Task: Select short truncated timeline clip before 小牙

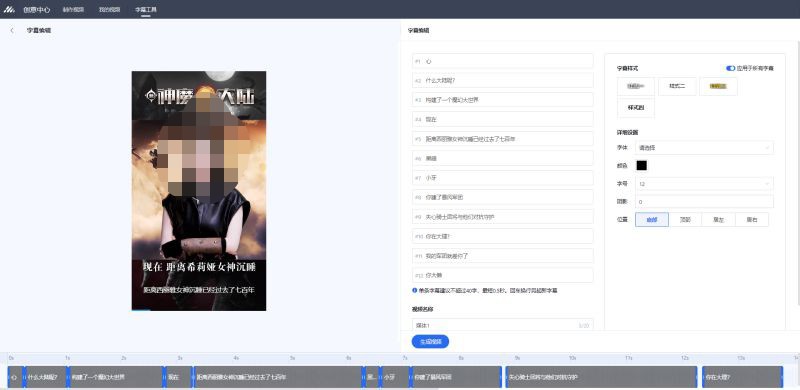Action: tap(372, 377)
